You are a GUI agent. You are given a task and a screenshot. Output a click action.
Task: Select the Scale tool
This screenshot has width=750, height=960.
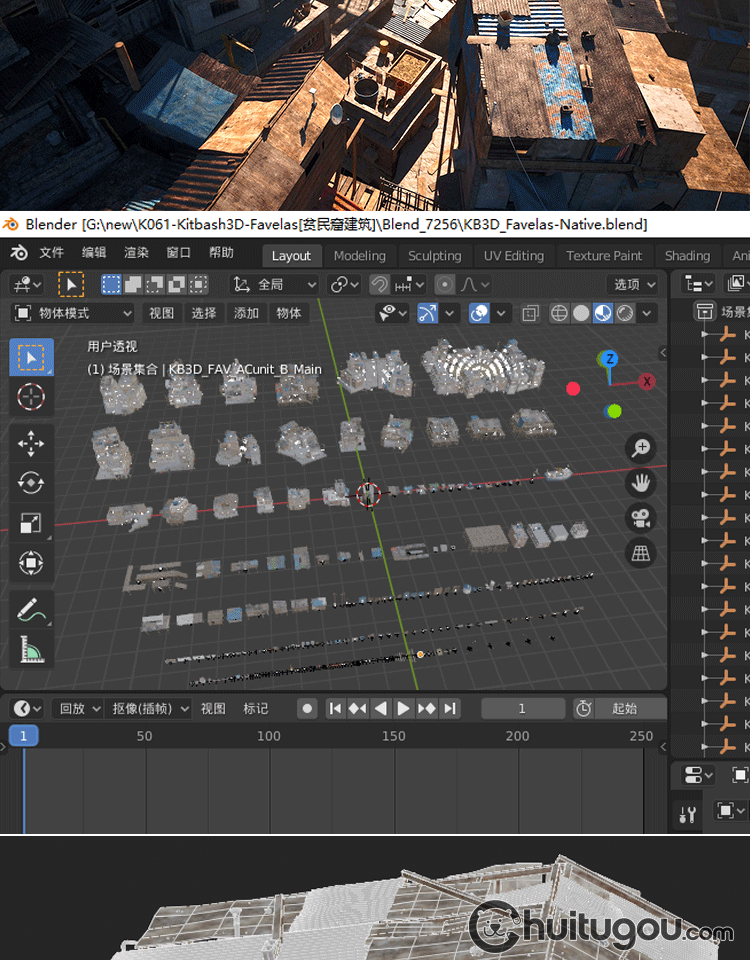(x=31, y=523)
